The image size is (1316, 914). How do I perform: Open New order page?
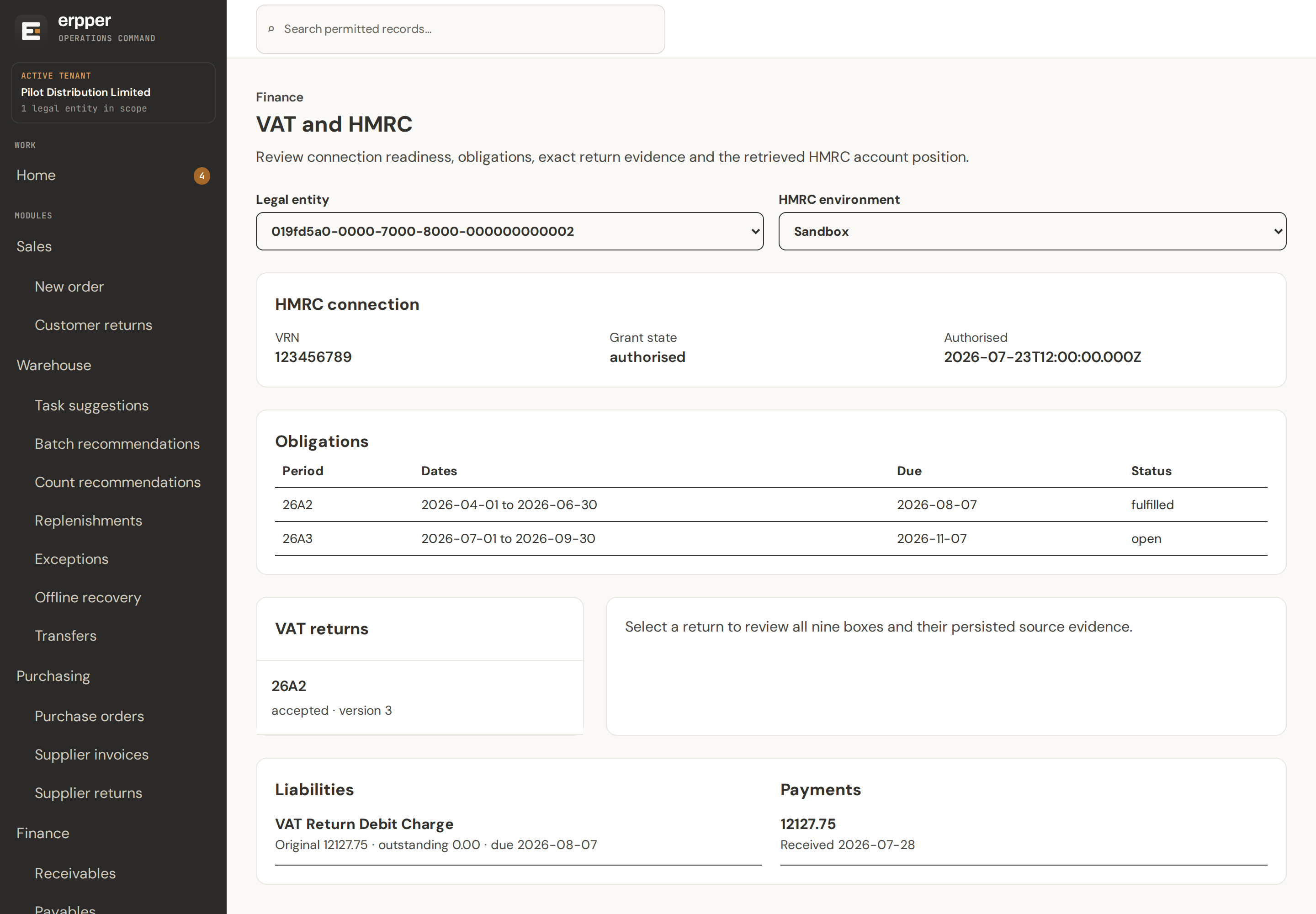(69, 287)
